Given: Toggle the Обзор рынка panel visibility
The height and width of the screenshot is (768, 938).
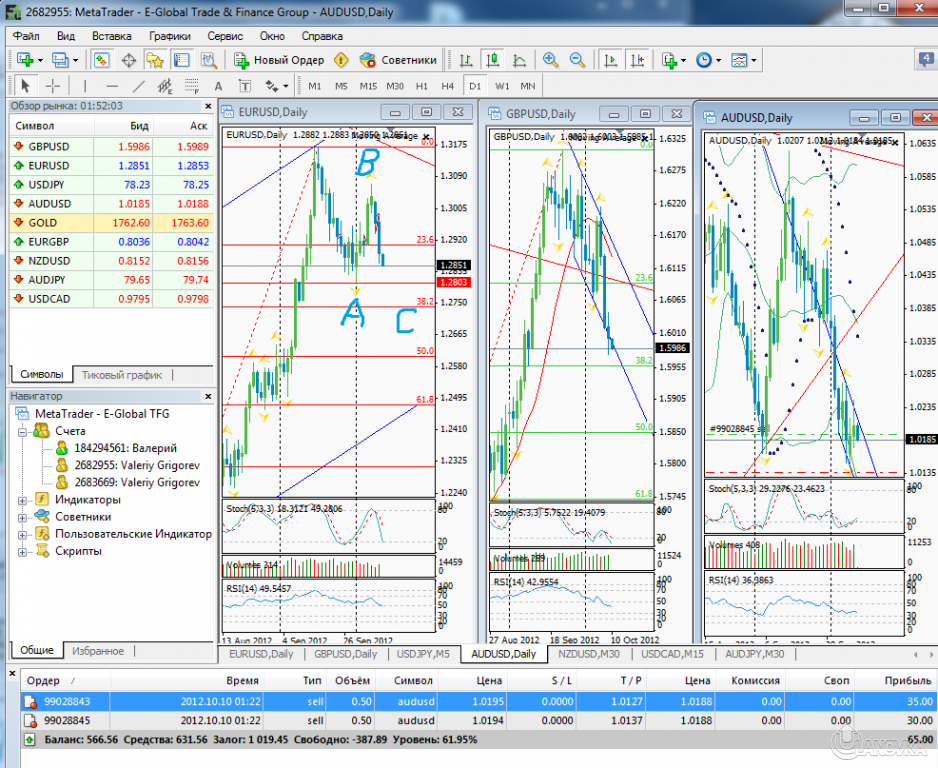Looking at the screenshot, I should click(x=101, y=59).
